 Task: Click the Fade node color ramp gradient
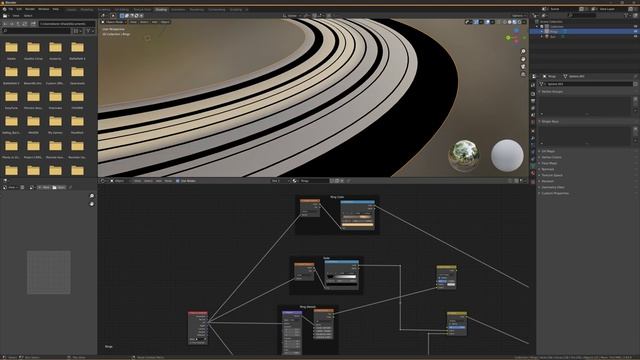342,277
